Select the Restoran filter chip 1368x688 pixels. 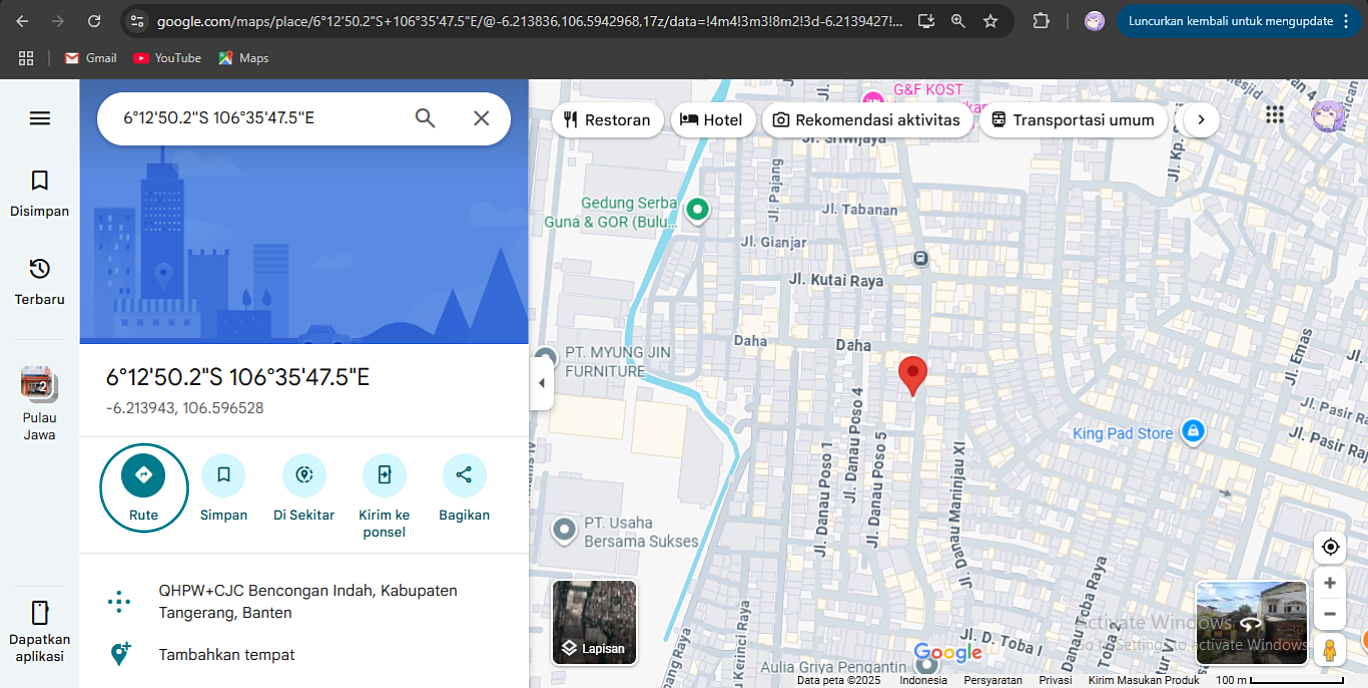607,119
